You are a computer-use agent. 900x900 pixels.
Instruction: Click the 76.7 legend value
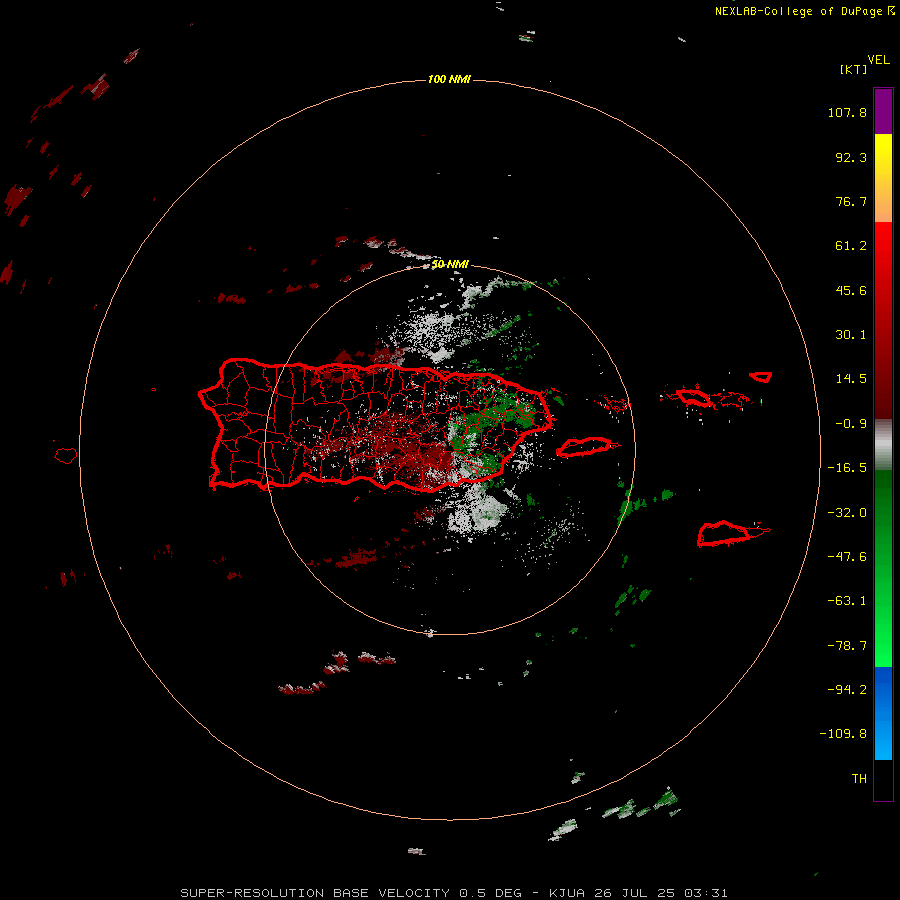coord(851,201)
